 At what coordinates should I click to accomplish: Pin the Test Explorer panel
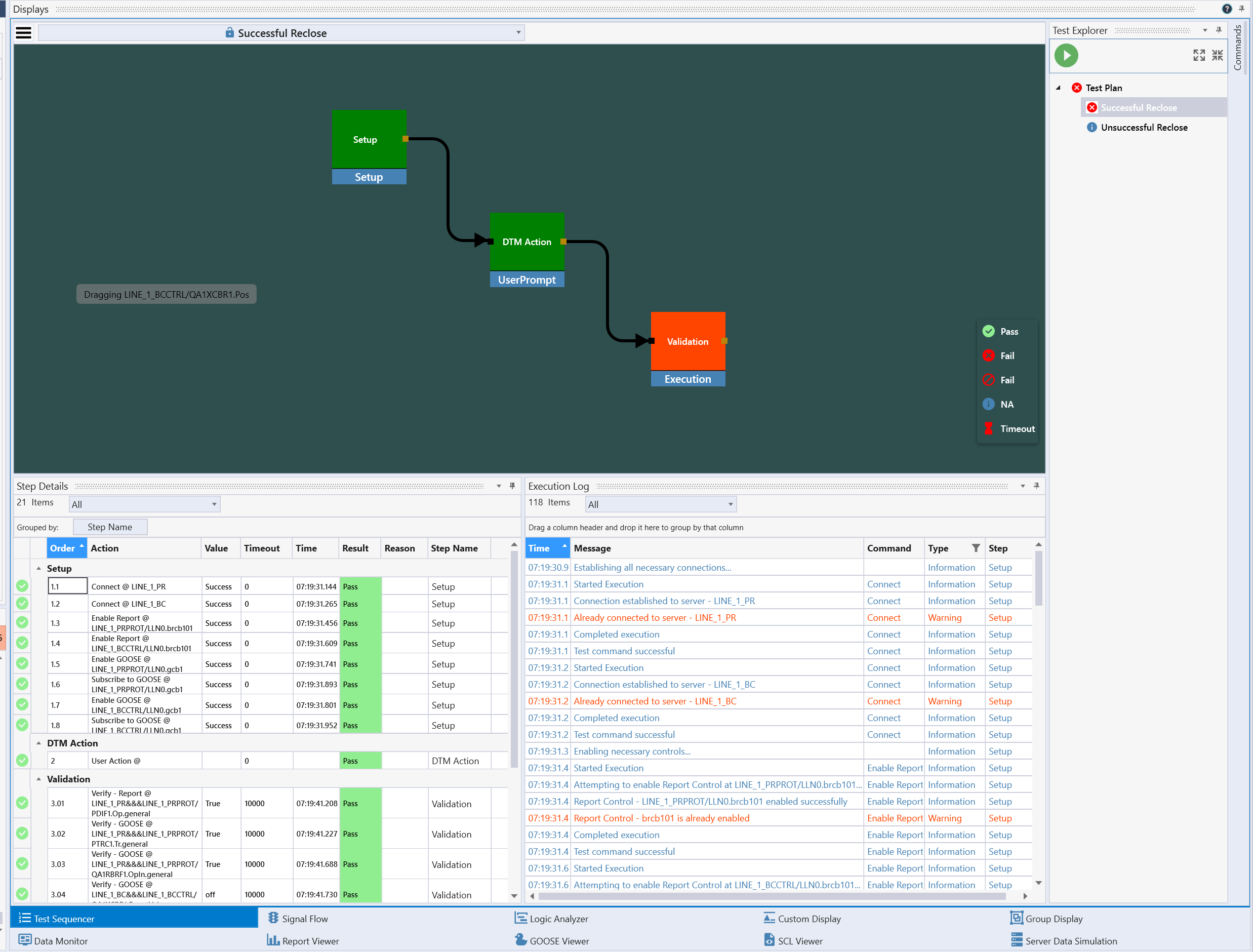tap(1219, 30)
